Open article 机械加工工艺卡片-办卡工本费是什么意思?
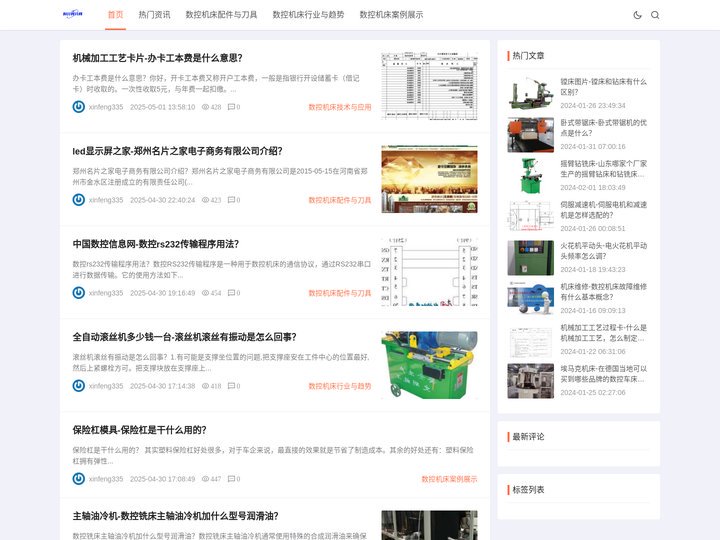720x540 pixels. [x=158, y=58]
